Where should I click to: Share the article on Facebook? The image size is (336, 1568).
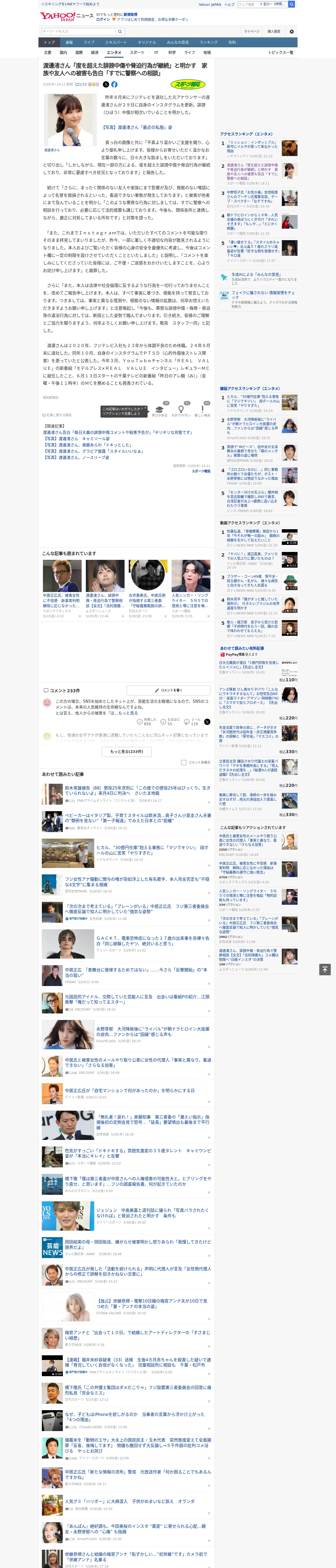point(114,85)
